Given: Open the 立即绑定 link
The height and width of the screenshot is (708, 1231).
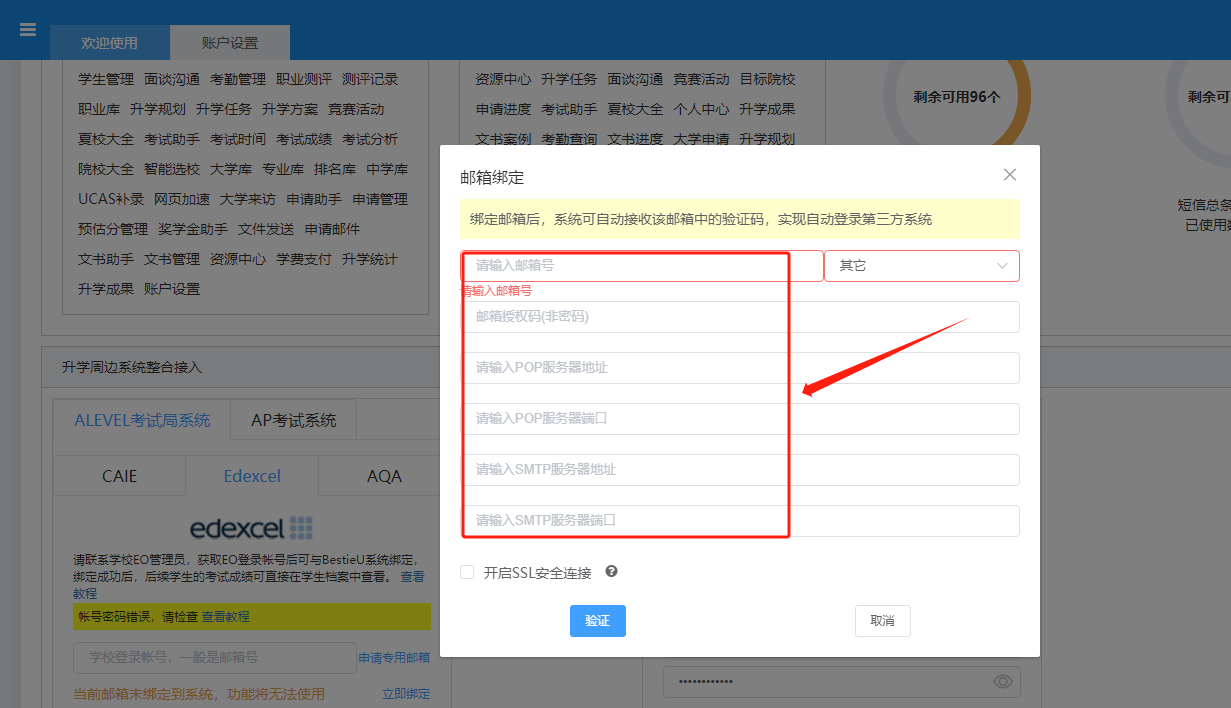Looking at the screenshot, I should tap(406, 694).
